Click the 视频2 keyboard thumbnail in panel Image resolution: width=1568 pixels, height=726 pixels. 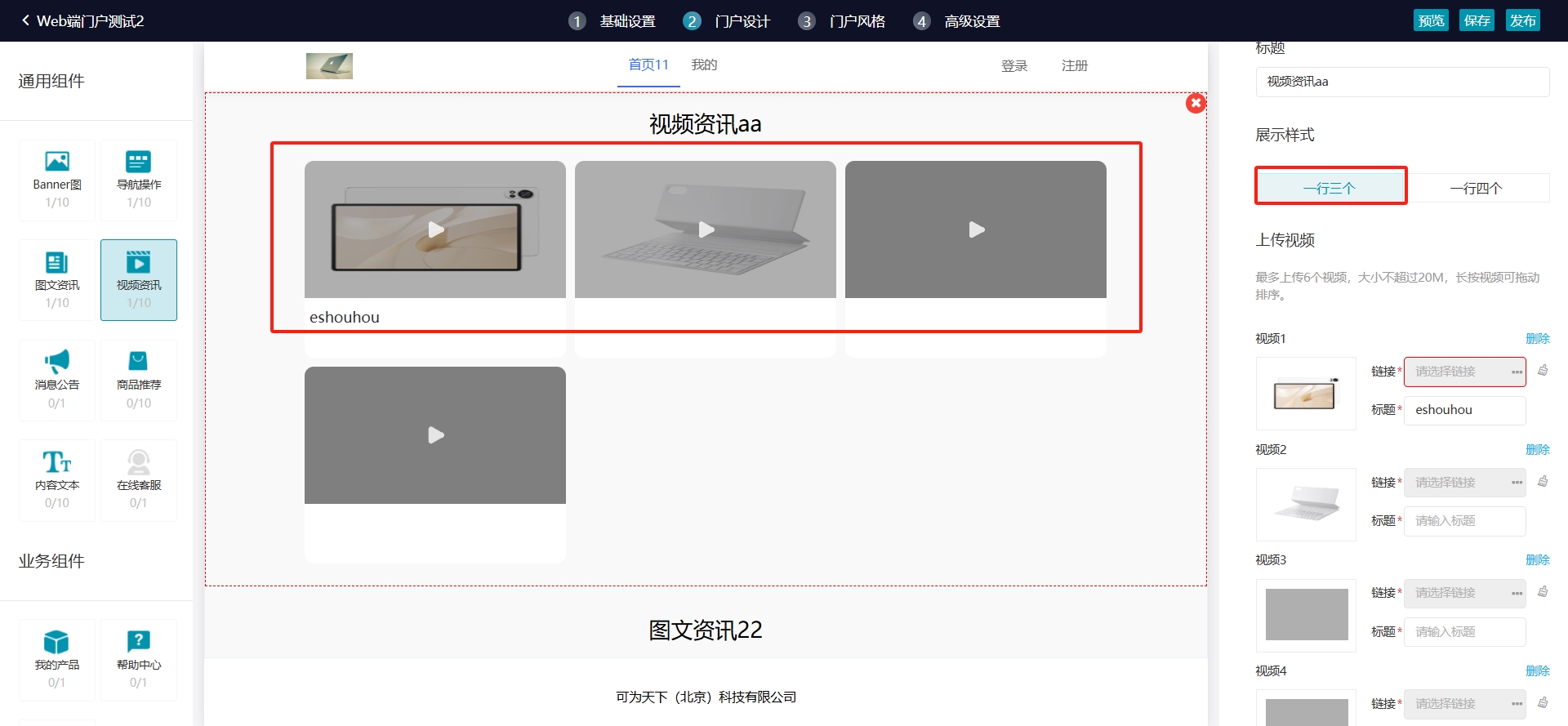[1306, 504]
